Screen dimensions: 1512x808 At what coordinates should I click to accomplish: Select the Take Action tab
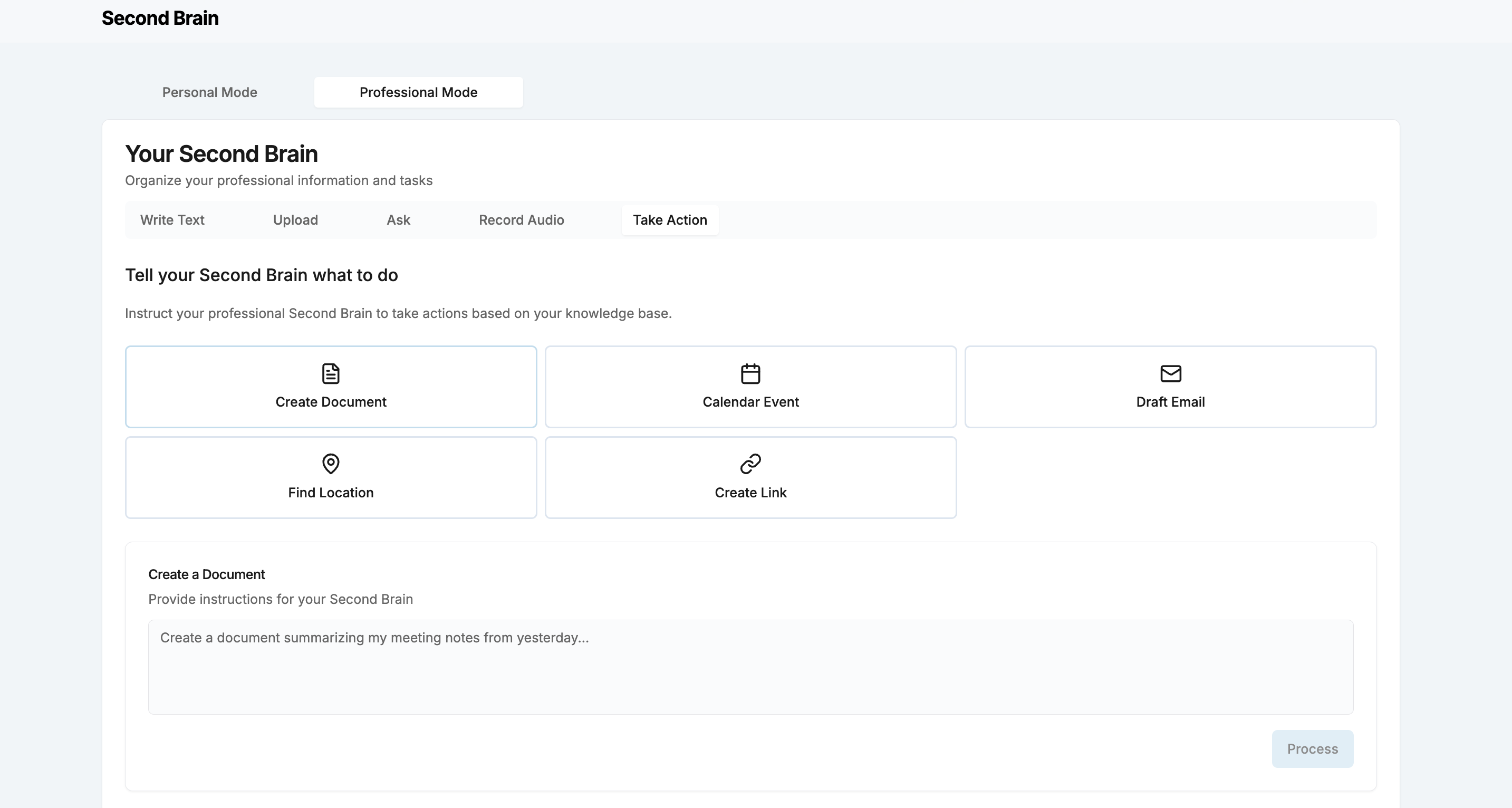coord(670,220)
